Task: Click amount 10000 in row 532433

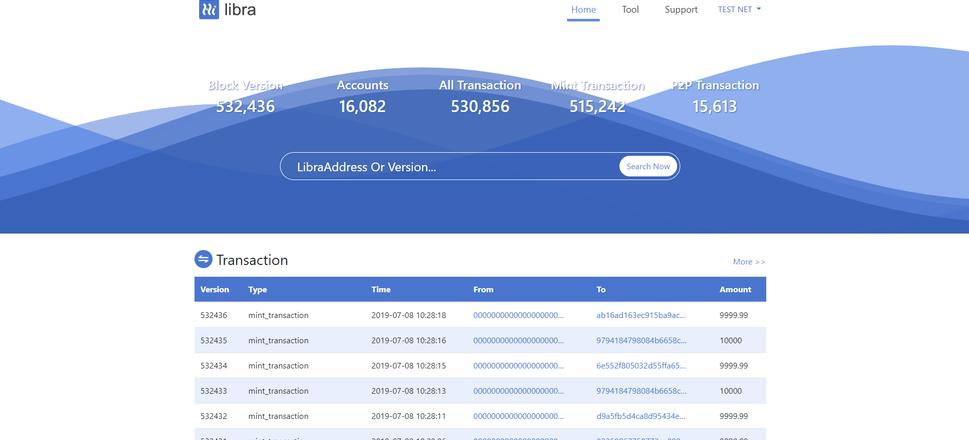Action: [x=730, y=391]
